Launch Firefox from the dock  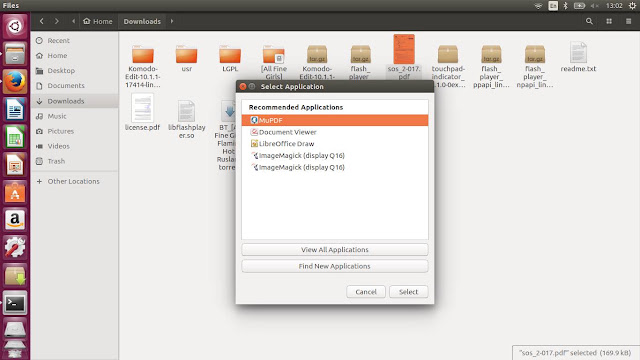click(x=15, y=82)
